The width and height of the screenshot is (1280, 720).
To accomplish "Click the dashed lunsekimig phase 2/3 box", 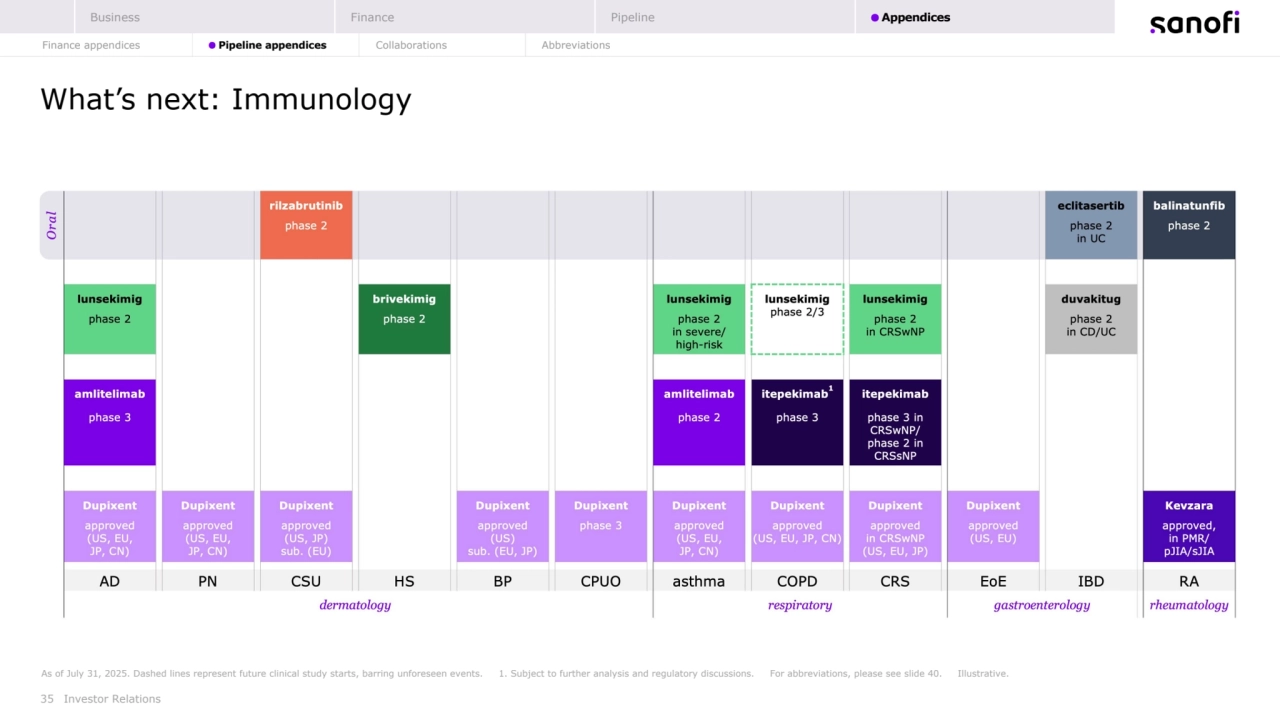I will 797,319.
